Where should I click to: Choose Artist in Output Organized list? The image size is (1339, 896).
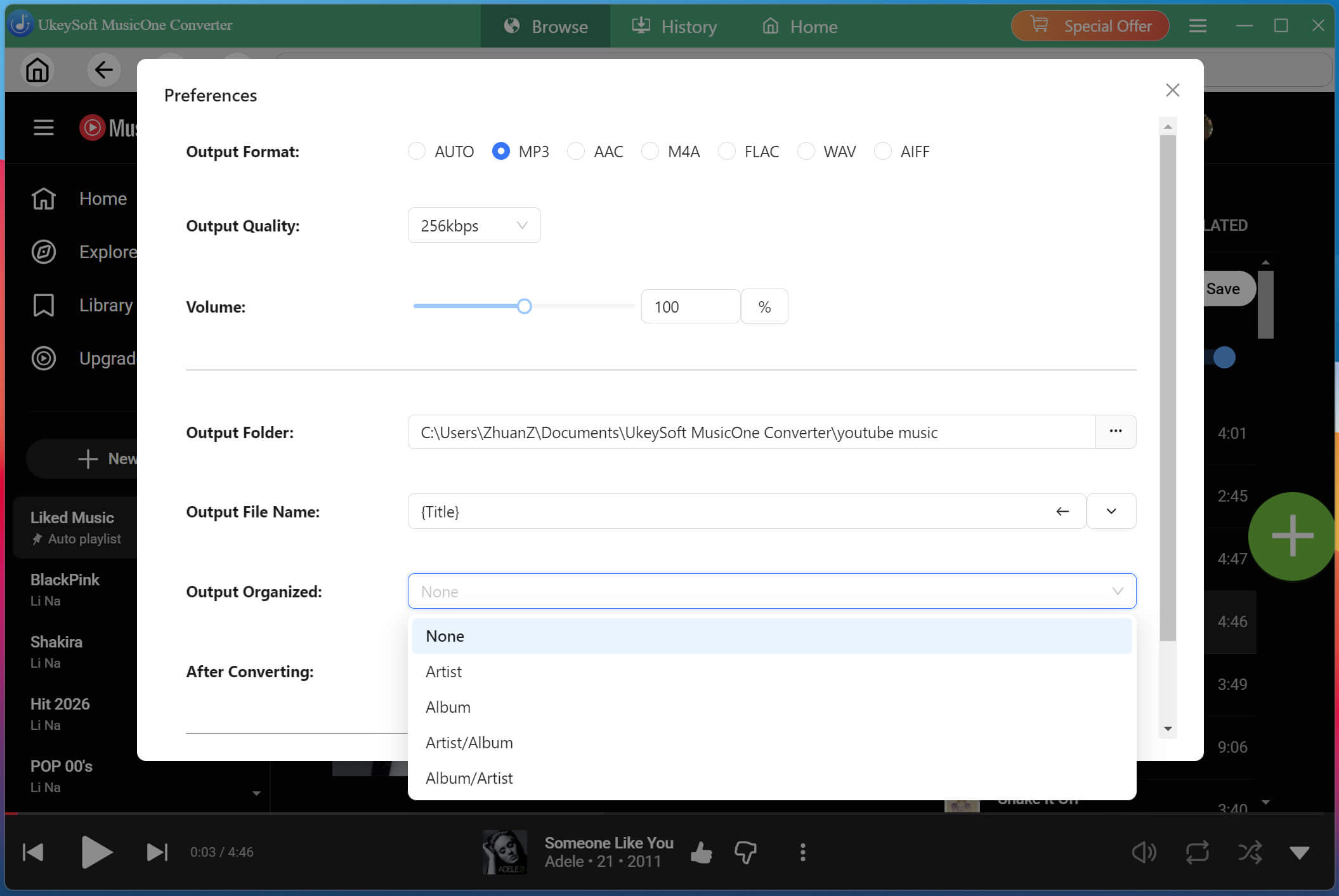pyautogui.click(x=771, y=672)
